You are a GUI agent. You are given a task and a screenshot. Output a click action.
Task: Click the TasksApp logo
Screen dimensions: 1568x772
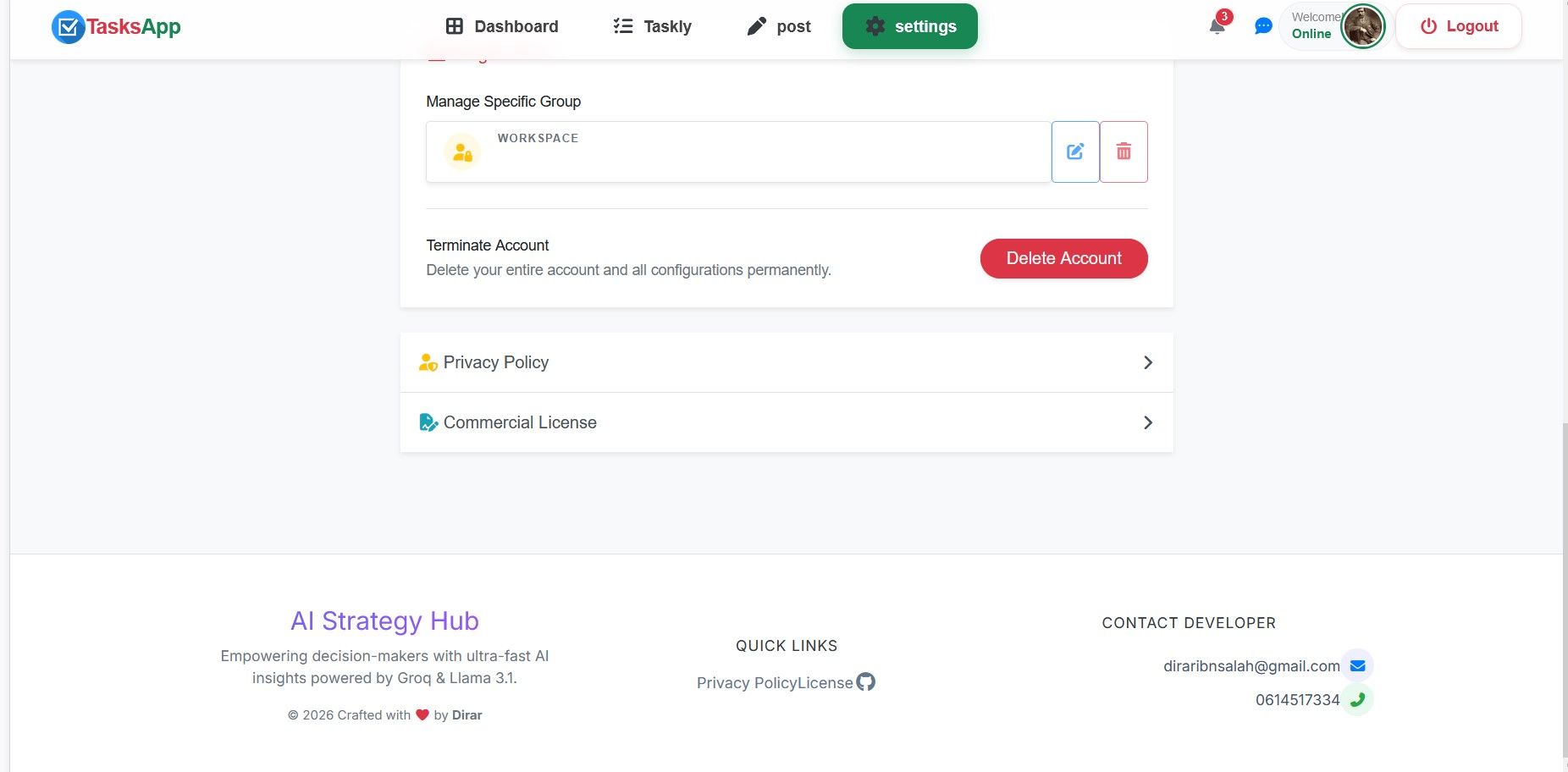(116, 27)
